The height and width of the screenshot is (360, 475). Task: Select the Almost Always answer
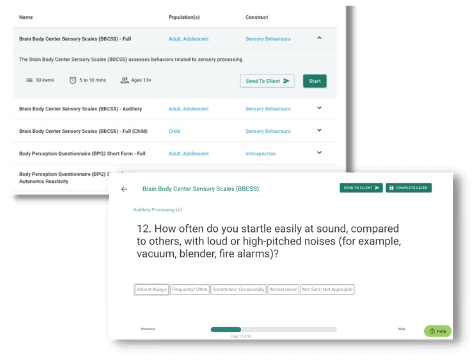click(x=152, y=289)
